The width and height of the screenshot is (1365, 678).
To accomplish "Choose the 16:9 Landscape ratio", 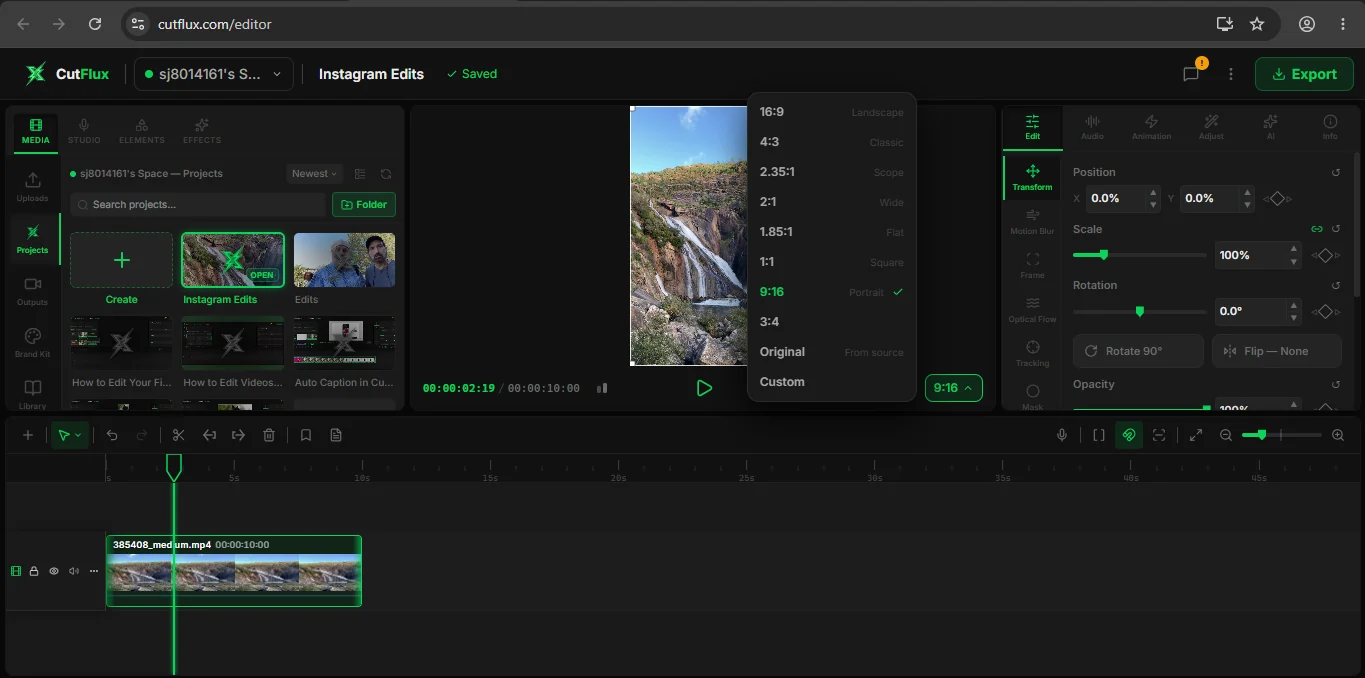I will coord(831,112).
